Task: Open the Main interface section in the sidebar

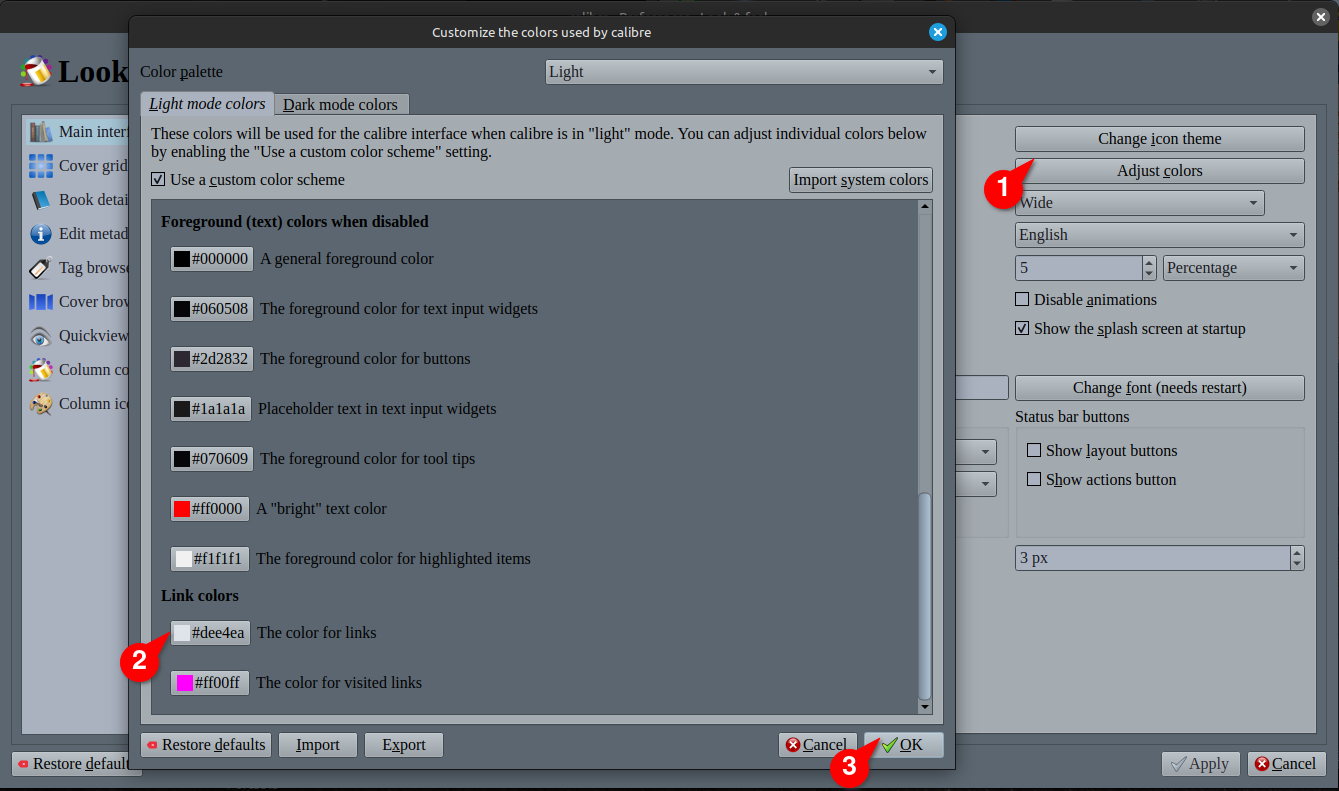Action: [x=78, y=132]
